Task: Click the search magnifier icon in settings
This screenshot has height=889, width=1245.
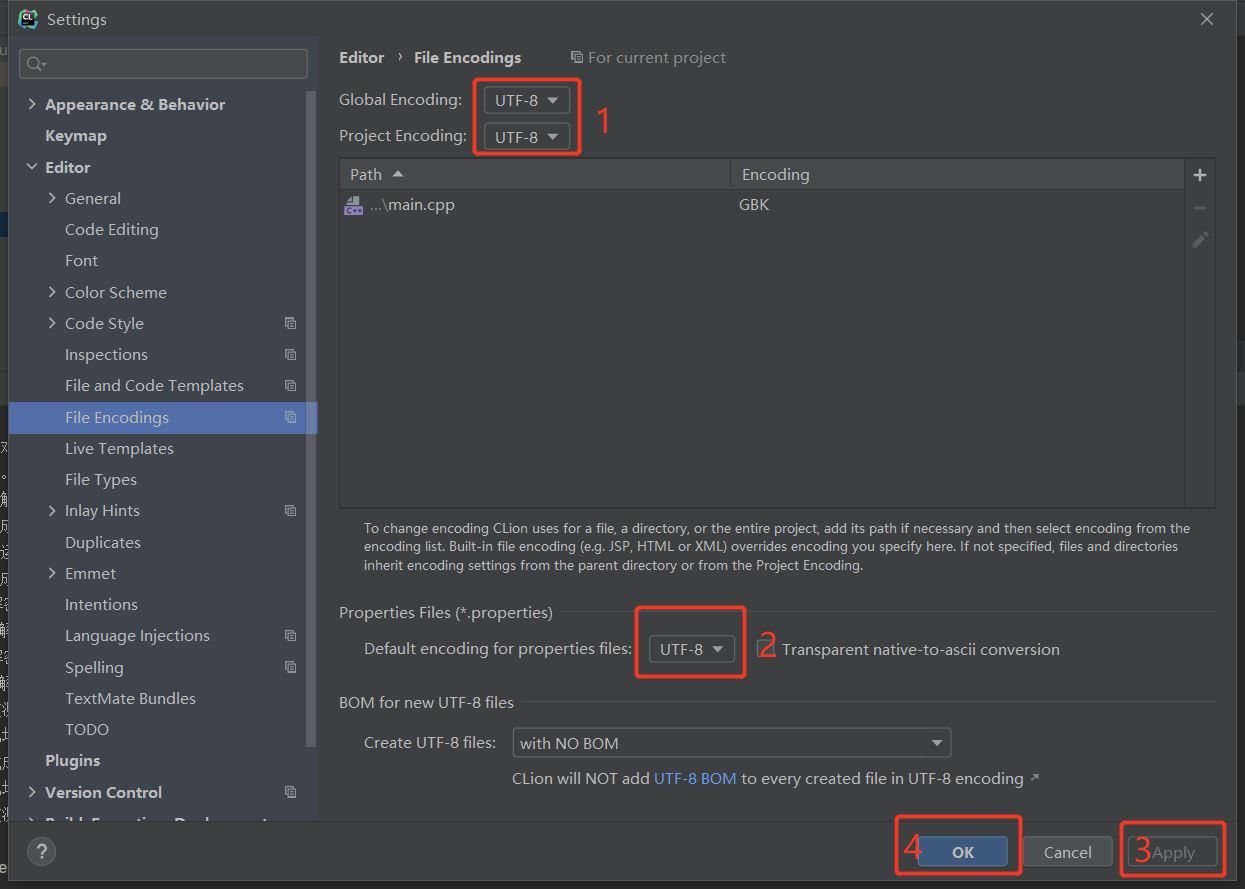Action: (x=35, y=64)
